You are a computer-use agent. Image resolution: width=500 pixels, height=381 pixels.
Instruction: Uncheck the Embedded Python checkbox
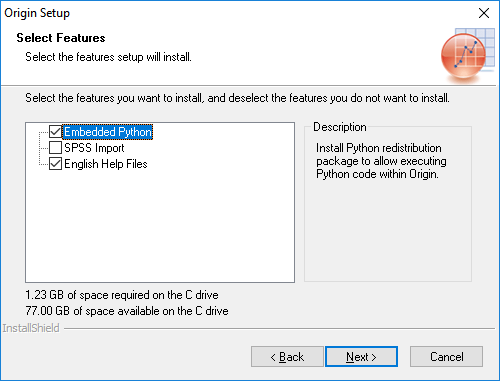(55, 132)
